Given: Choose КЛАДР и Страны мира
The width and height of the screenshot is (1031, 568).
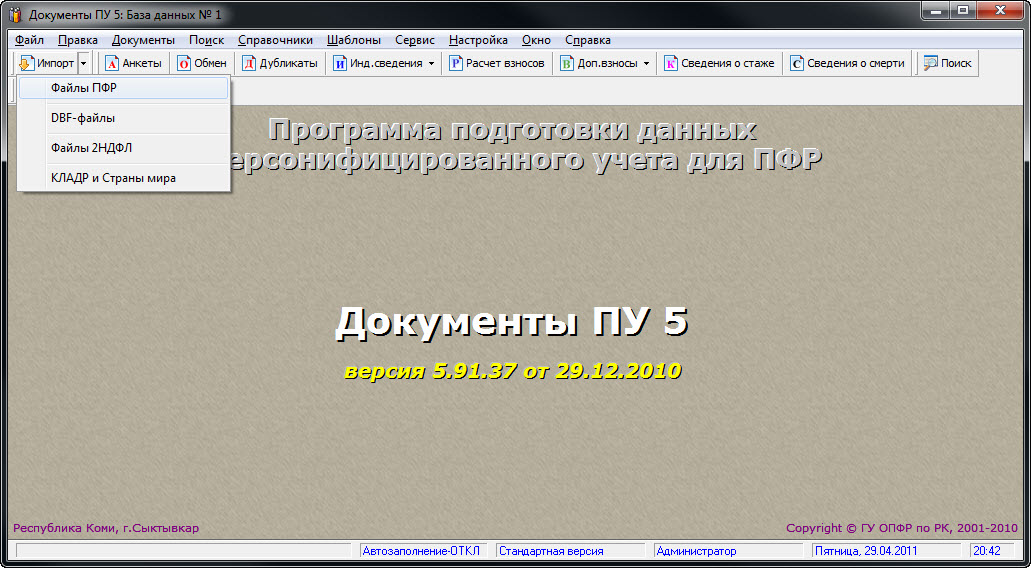Looking at the screenshot, I should click(x=113, y=178).
